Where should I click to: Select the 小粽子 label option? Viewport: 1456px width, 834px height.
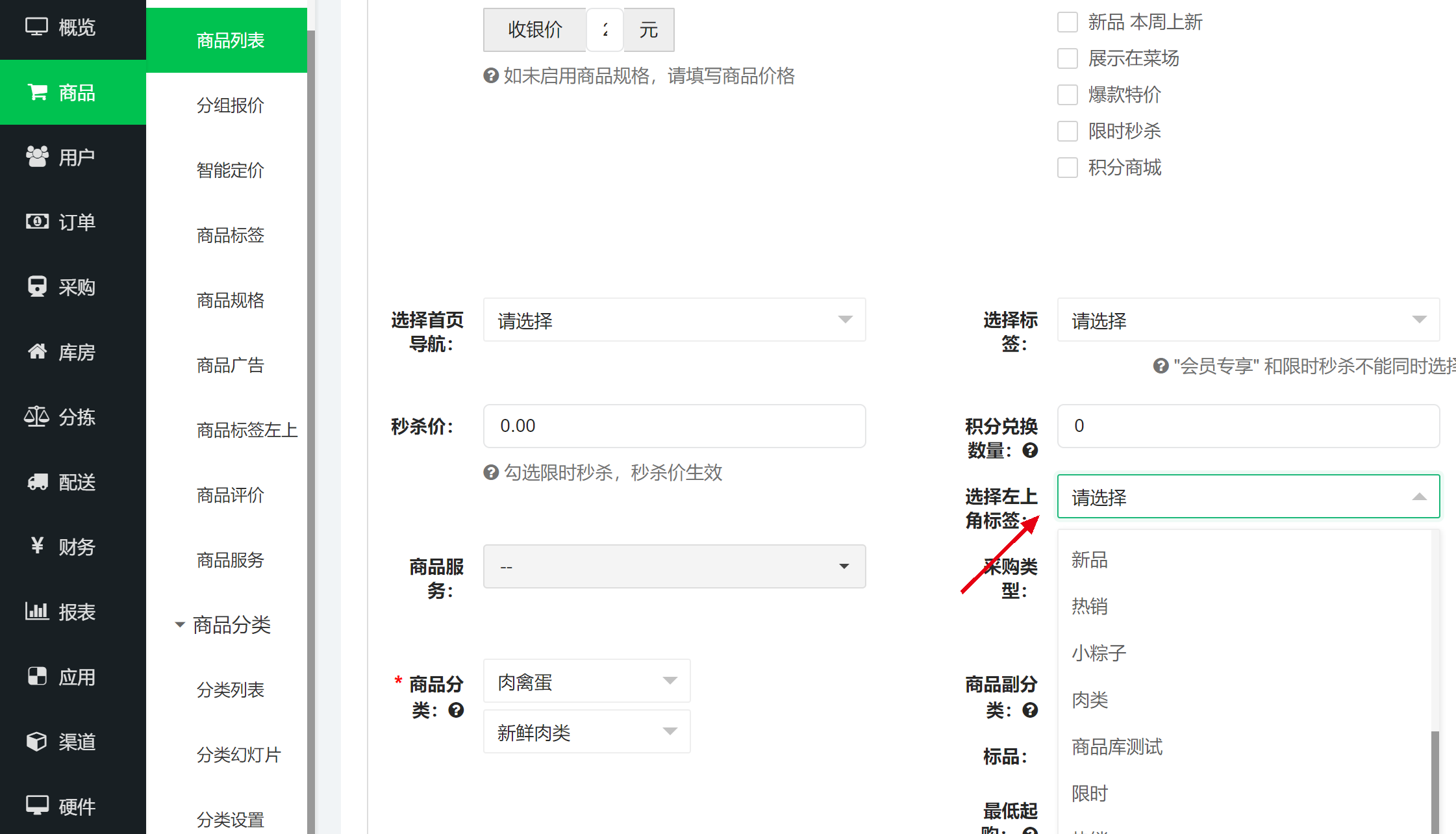tap(1099, 653)
